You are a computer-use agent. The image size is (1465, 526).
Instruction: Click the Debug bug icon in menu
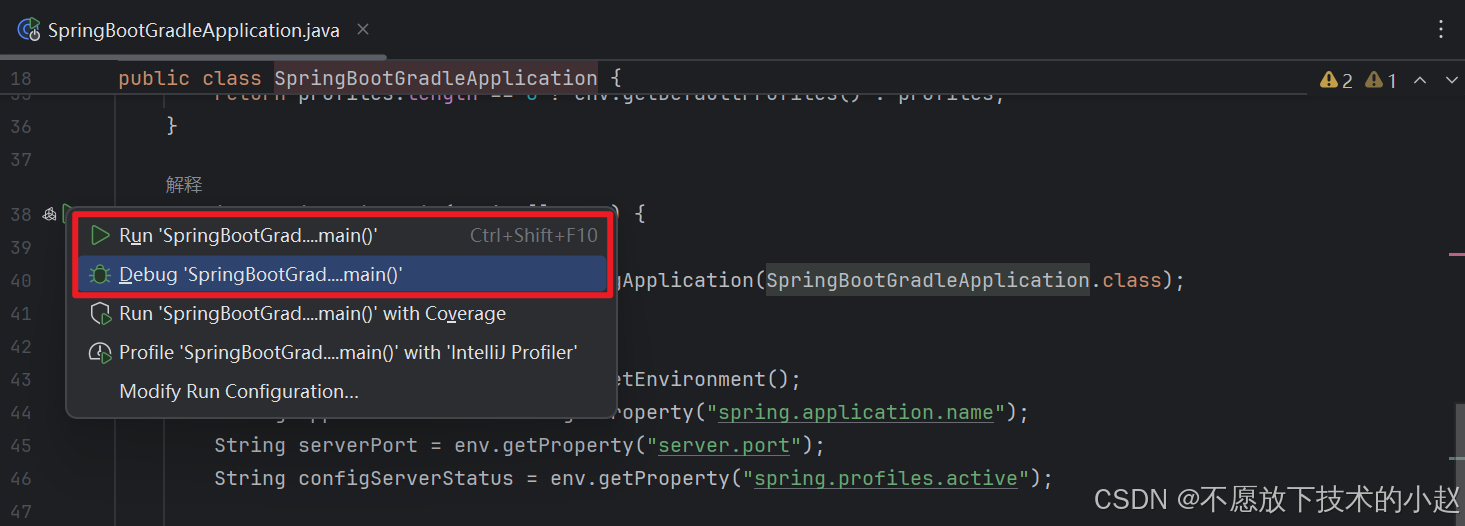point(100,274)
